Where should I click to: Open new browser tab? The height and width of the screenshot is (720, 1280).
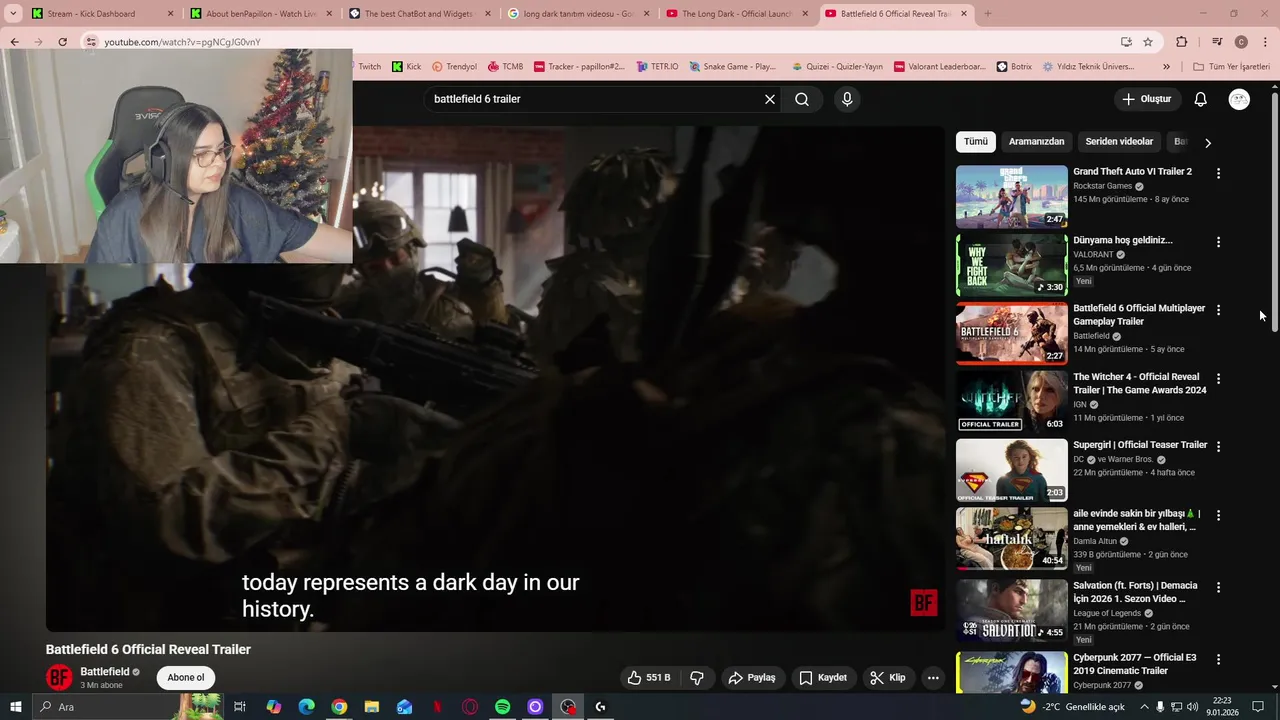coord(987,14)
